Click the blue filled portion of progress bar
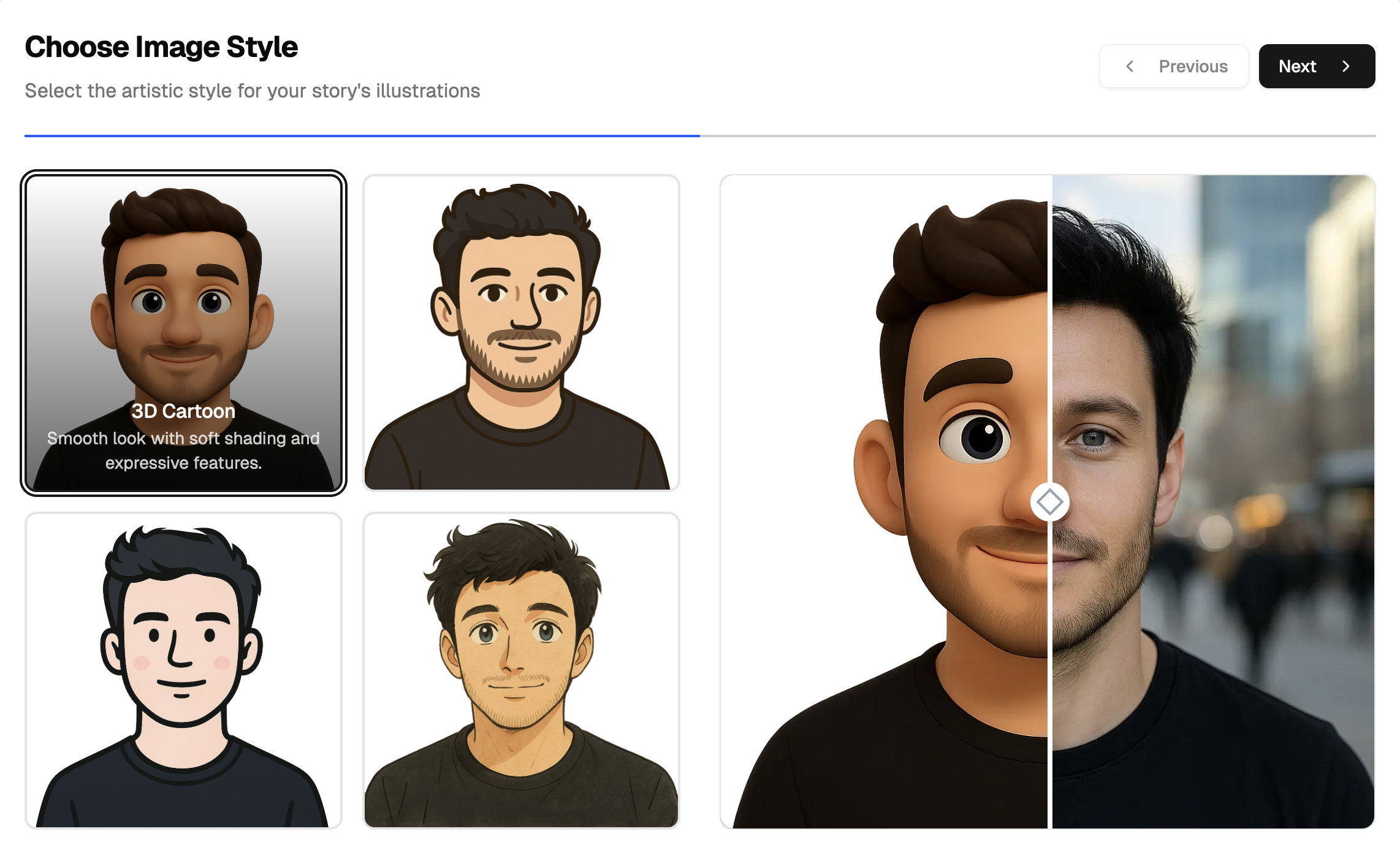 362,135
